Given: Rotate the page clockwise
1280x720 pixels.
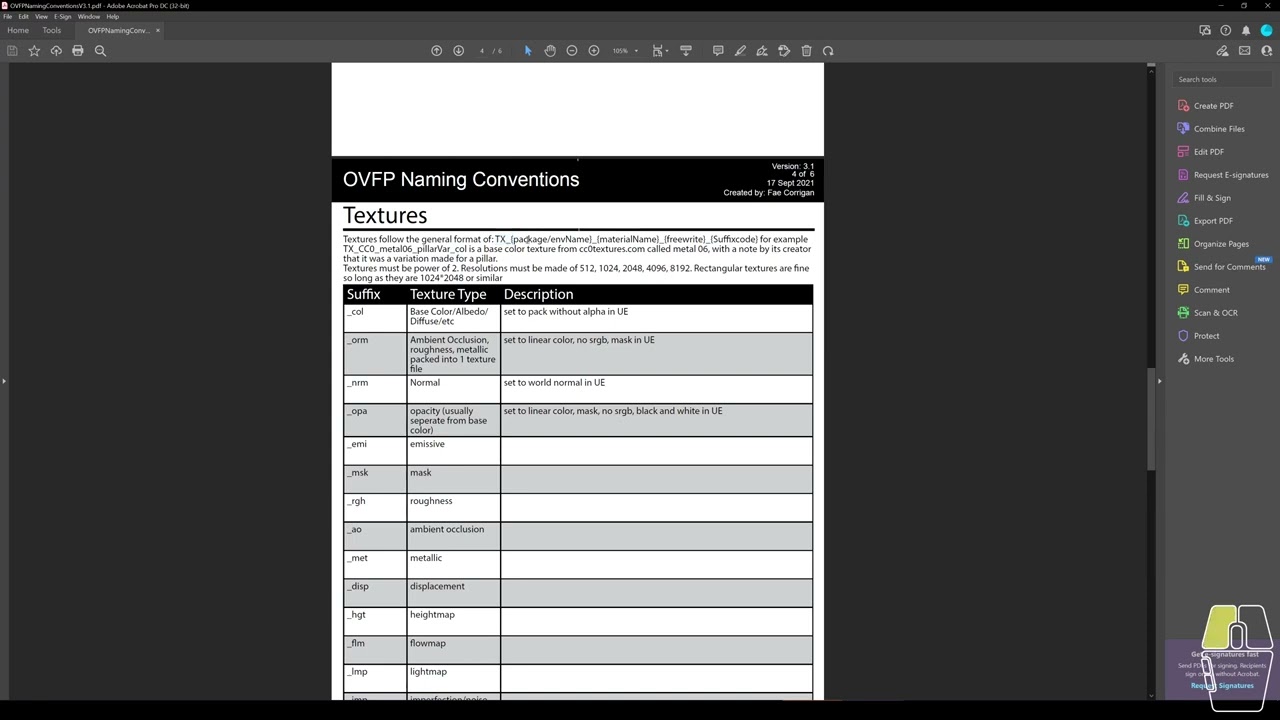Looking at the screenshot, I should [828, 51].
